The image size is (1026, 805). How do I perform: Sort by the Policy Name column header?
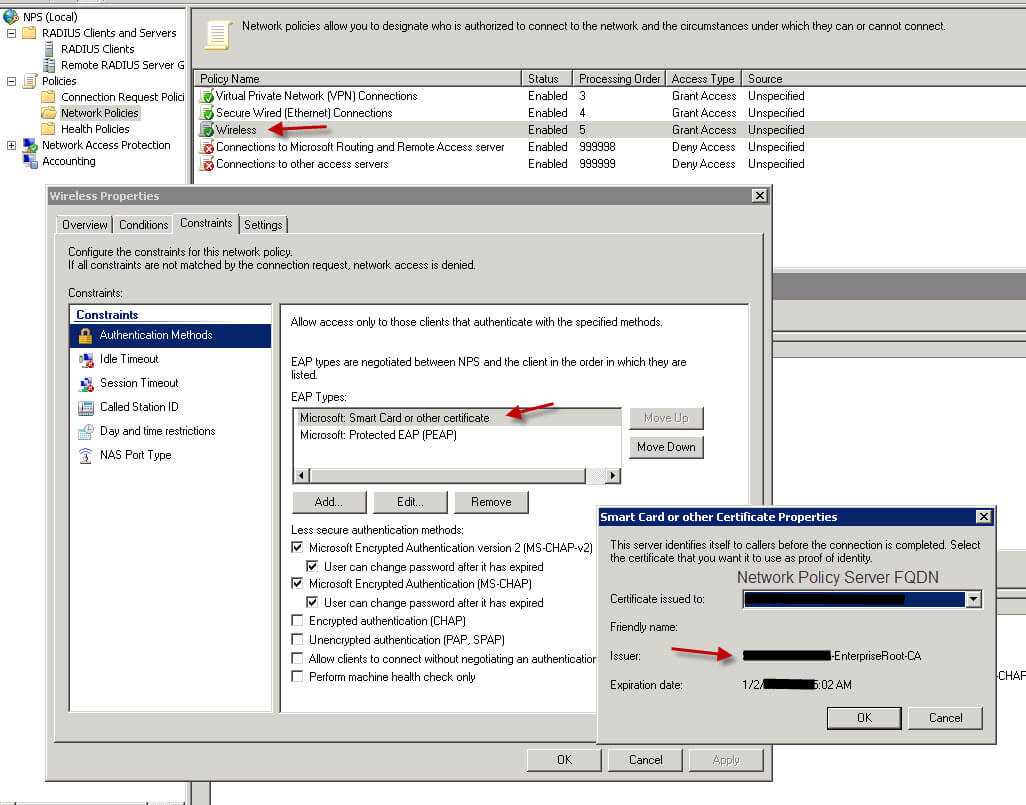point(357,79)
